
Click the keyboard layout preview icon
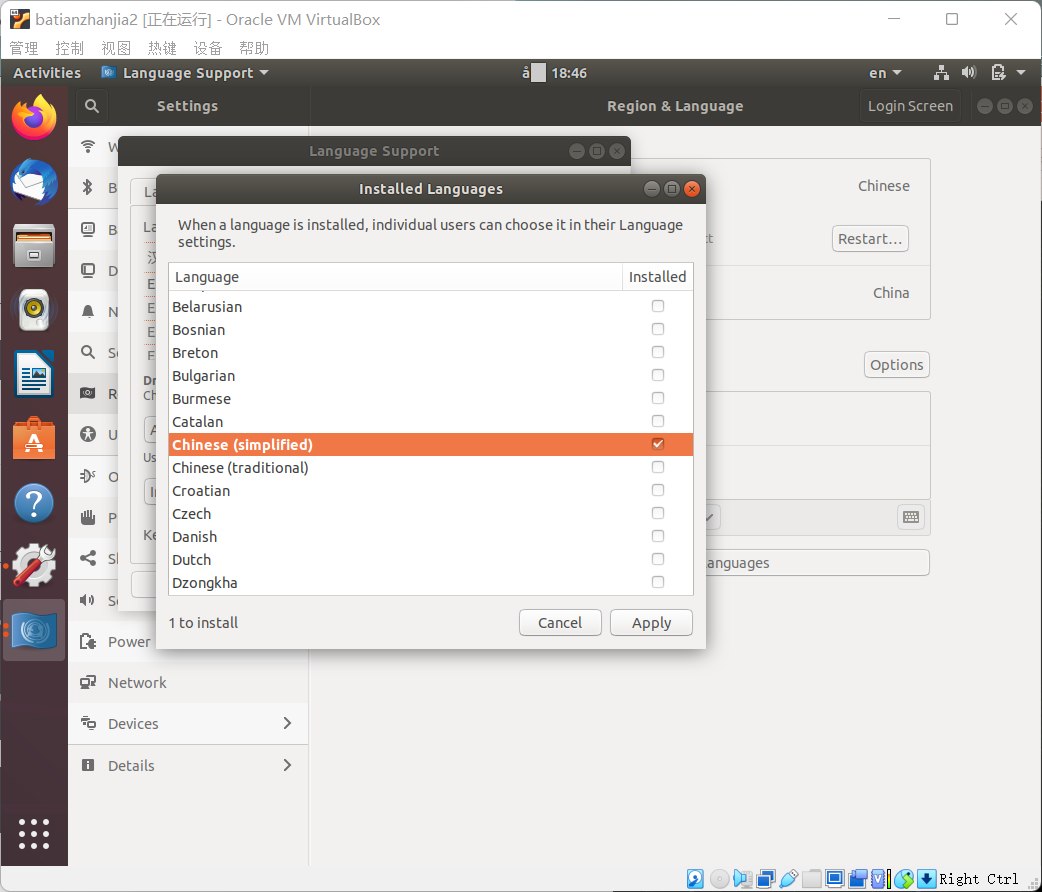click(x=911, y=517)
